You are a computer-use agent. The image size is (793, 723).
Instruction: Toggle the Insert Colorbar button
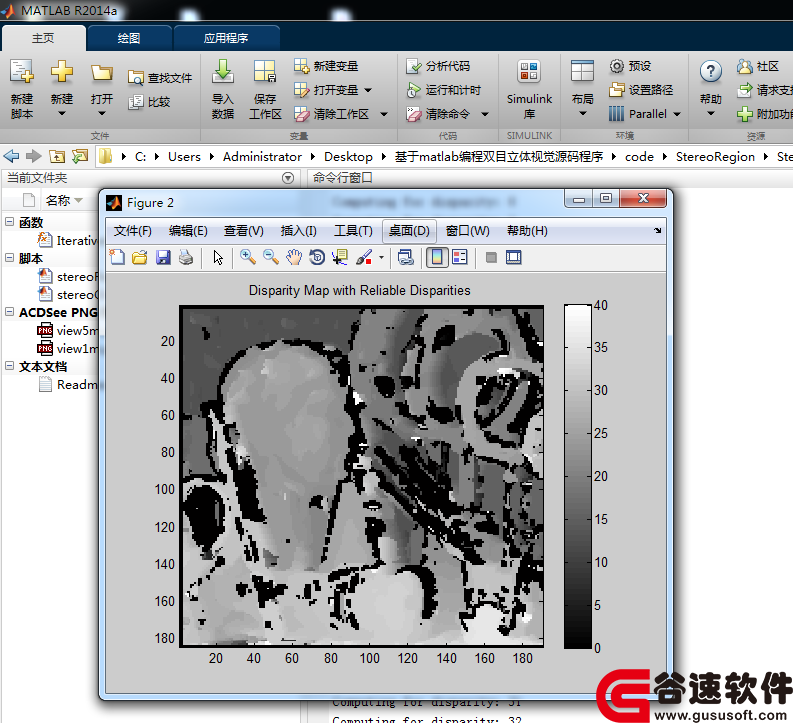[437, 257]
